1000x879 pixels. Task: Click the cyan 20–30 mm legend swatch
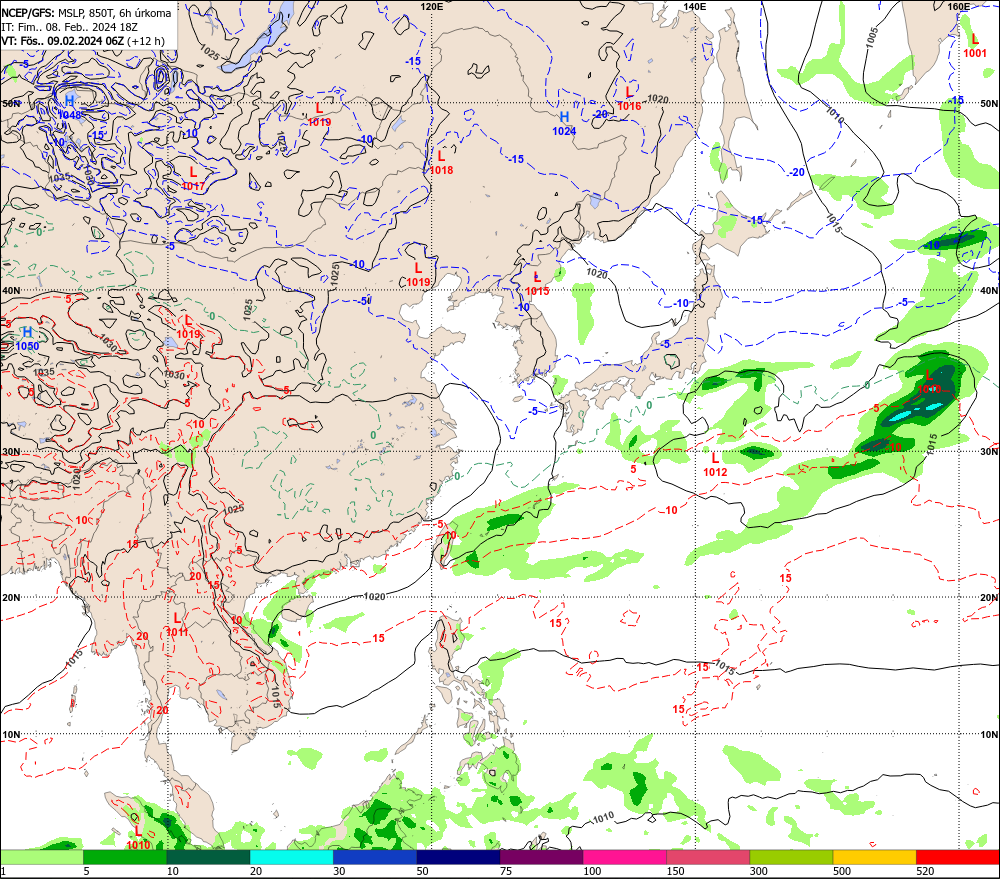[291, 857]
